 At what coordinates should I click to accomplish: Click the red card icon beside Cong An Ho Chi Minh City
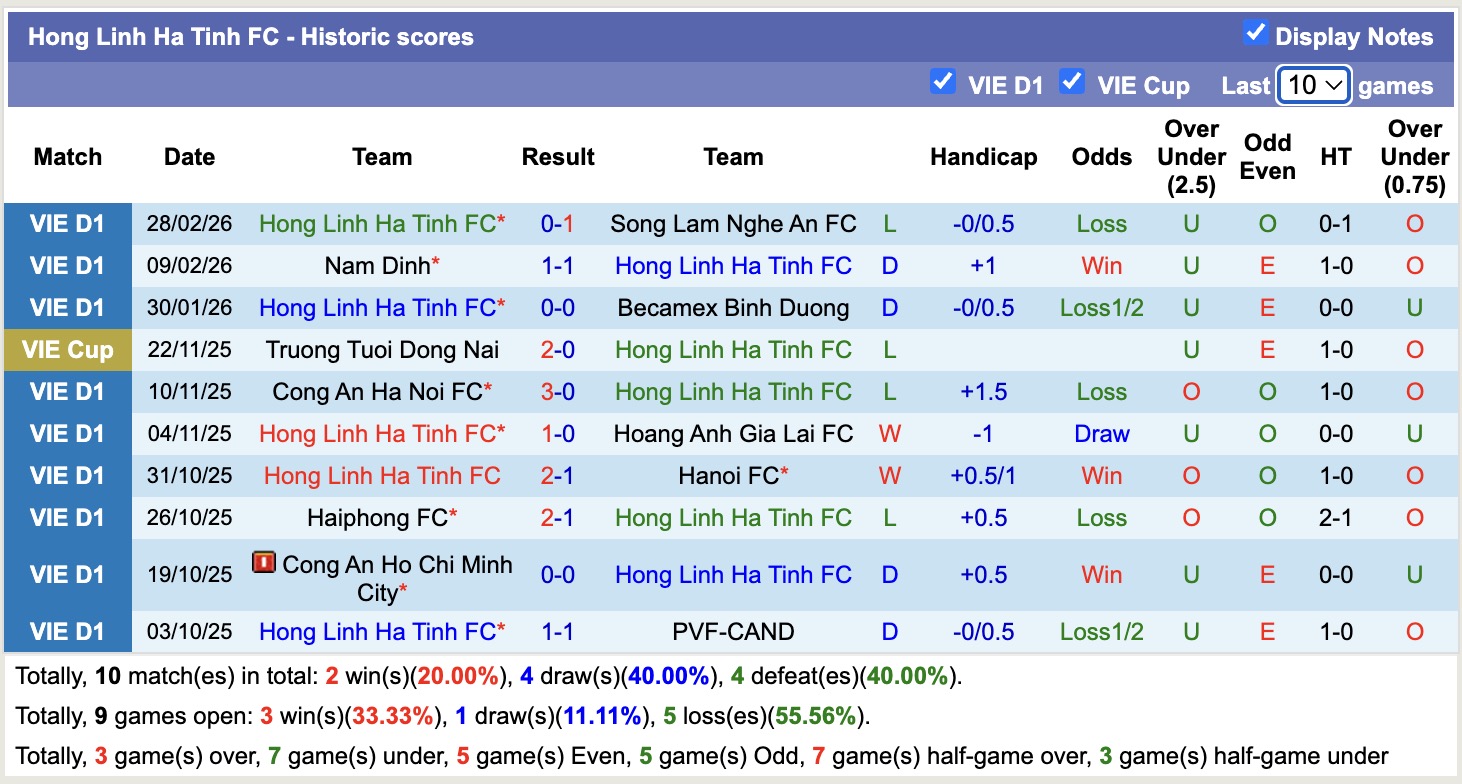coord(262,563)
